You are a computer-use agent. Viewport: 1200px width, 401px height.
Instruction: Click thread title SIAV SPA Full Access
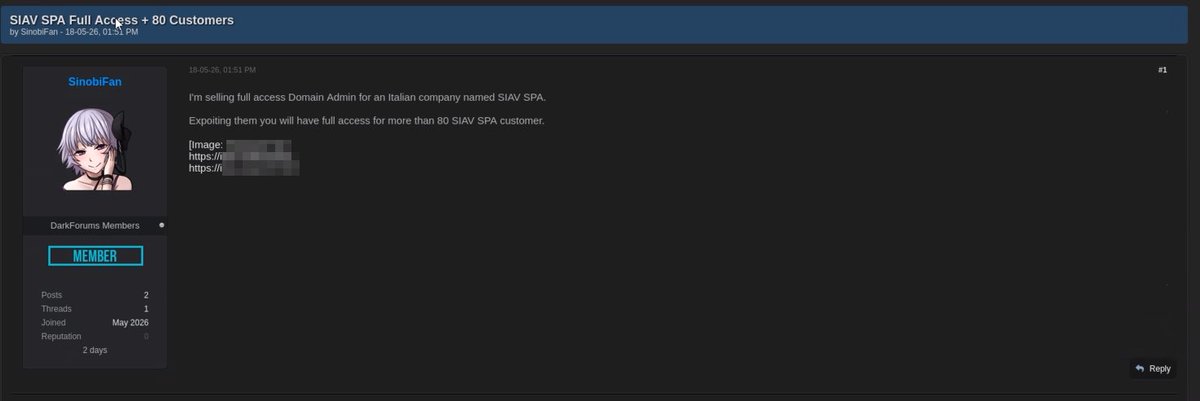click(122, 19)
